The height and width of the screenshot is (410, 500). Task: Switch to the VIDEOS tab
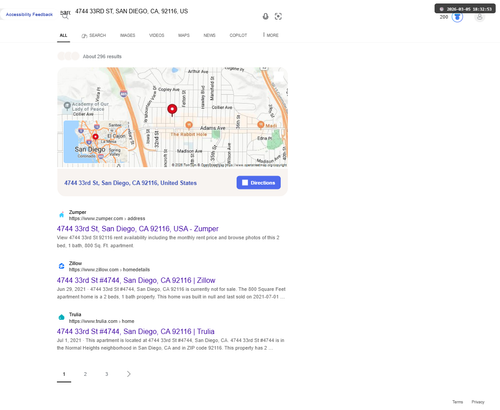tap(157, 35)
